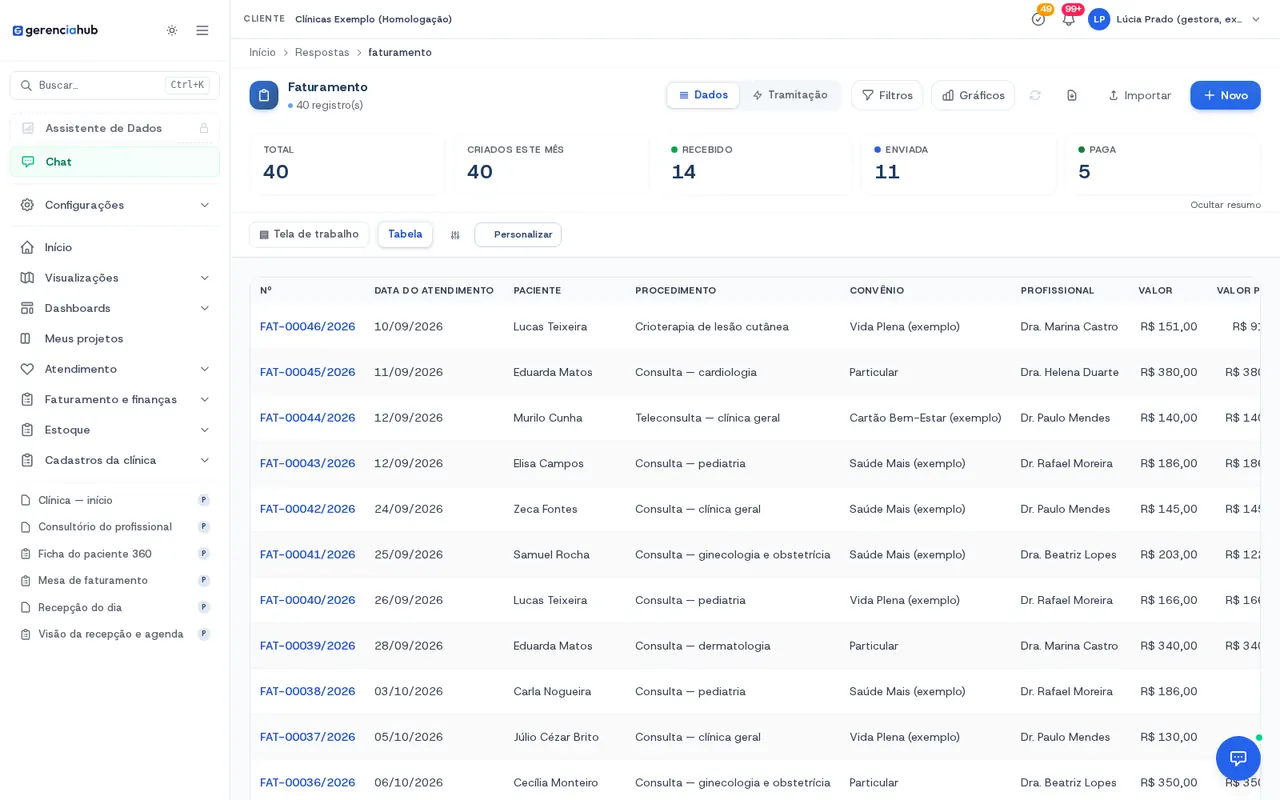This screenshot has width=1280, height=800.
Task: Create a new record with Novo
Action: [1225, 95]
